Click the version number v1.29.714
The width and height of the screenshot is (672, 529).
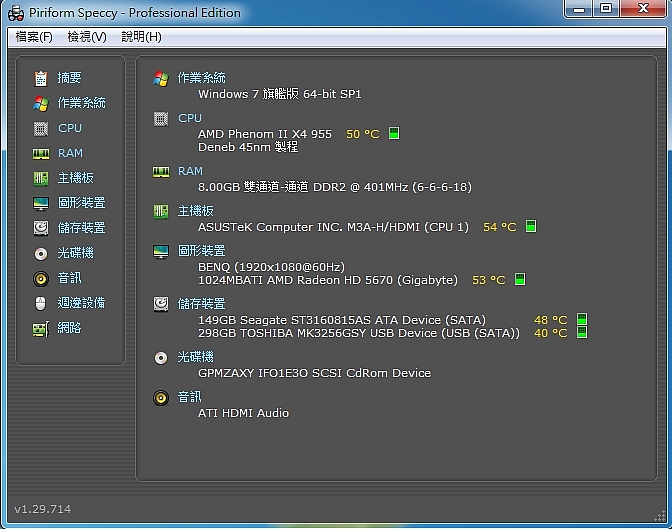click(x=42, y=509)
